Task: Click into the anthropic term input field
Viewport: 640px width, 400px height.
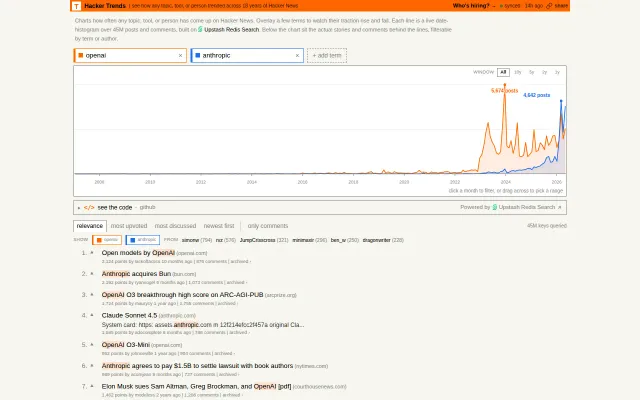Action: coord(248,56)
